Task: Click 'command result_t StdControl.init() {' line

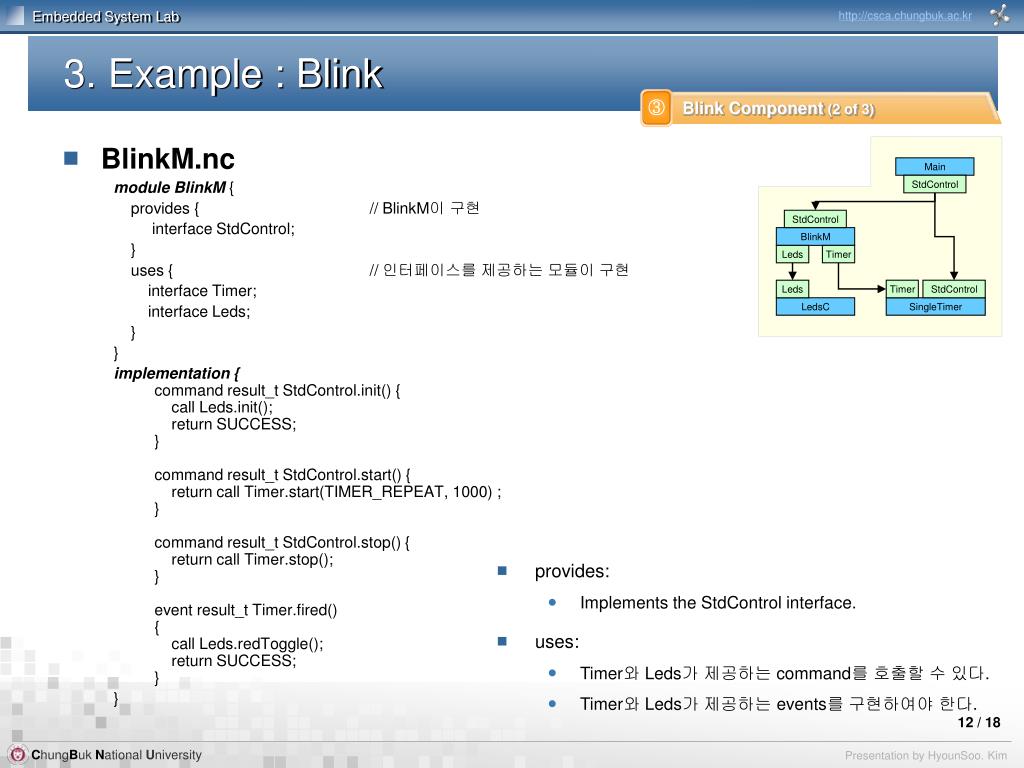Action: point(278,391)
